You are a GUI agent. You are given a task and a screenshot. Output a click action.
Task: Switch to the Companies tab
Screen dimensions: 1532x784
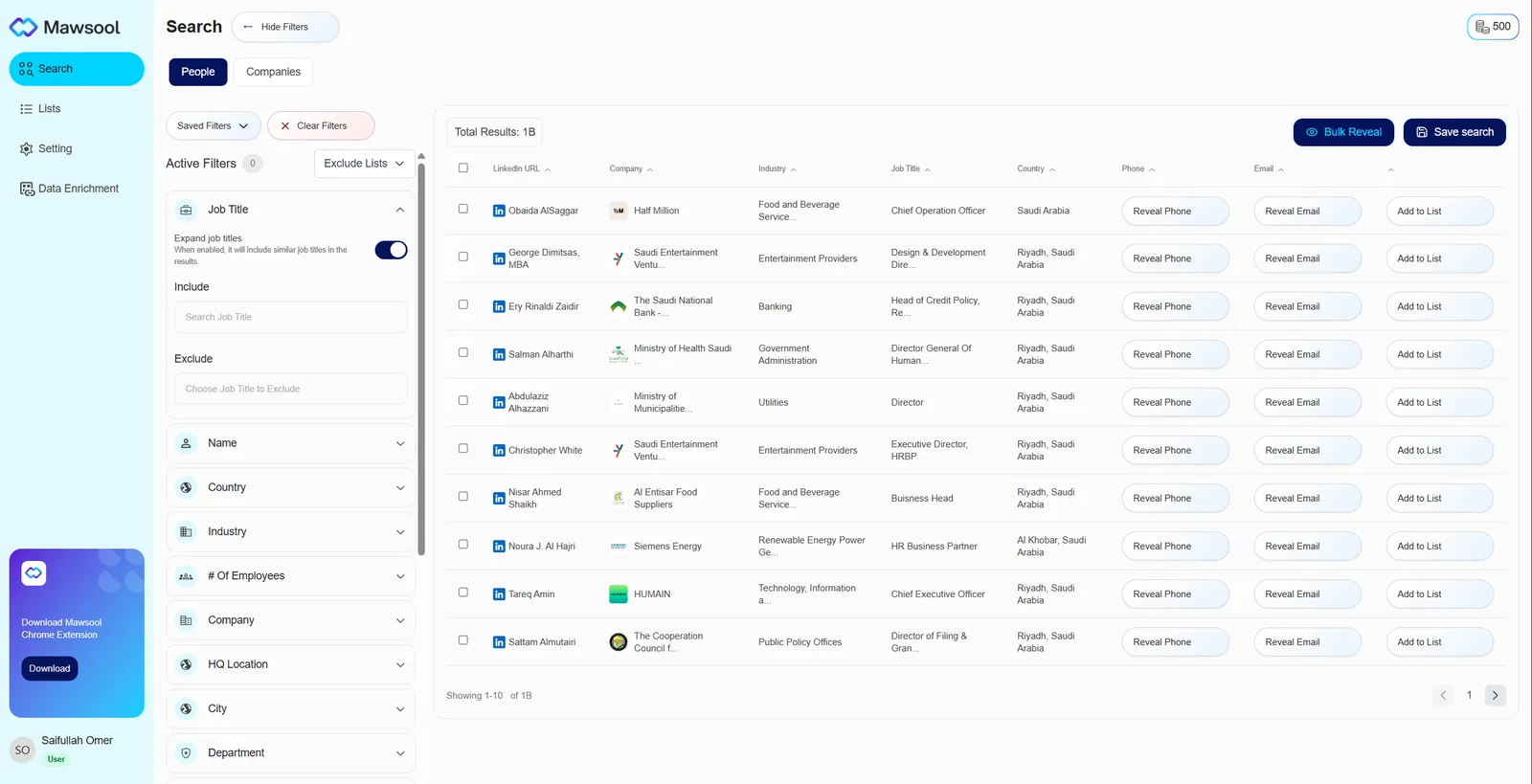click(273, 72)
